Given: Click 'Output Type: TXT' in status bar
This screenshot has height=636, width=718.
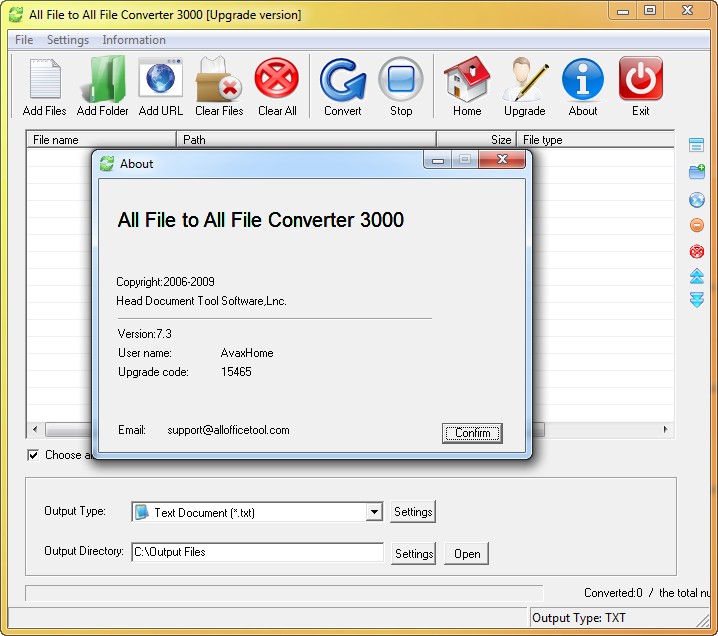Looking at the screenshot, I should pos(578,618).
